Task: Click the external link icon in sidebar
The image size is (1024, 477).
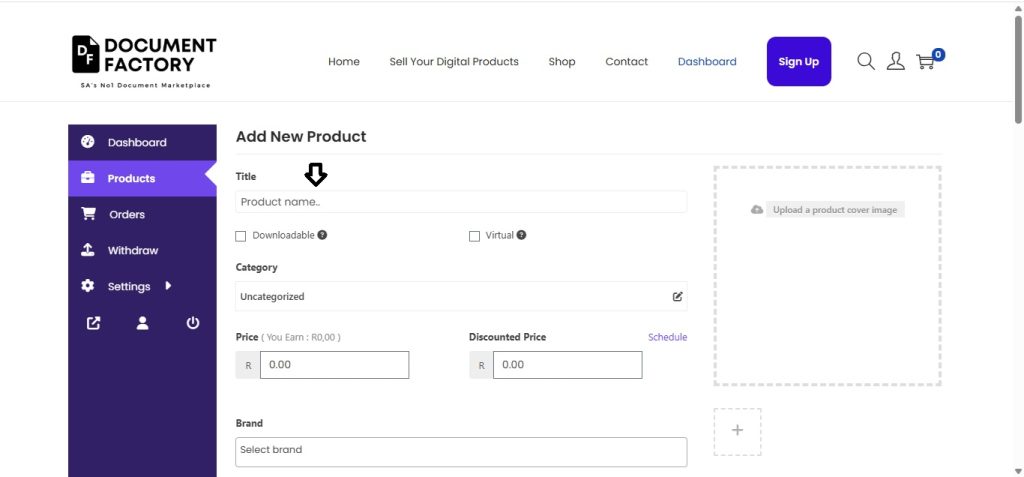Action: pos(93,323)
